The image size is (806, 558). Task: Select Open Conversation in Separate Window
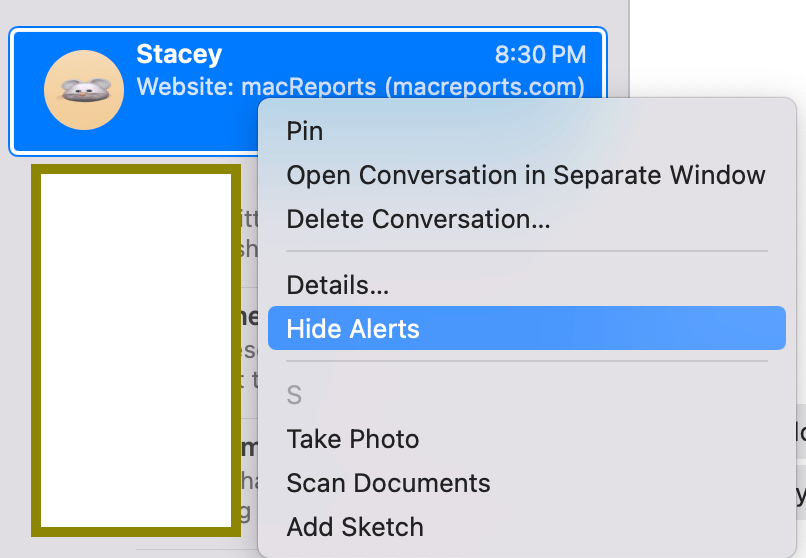coord(525,175)
